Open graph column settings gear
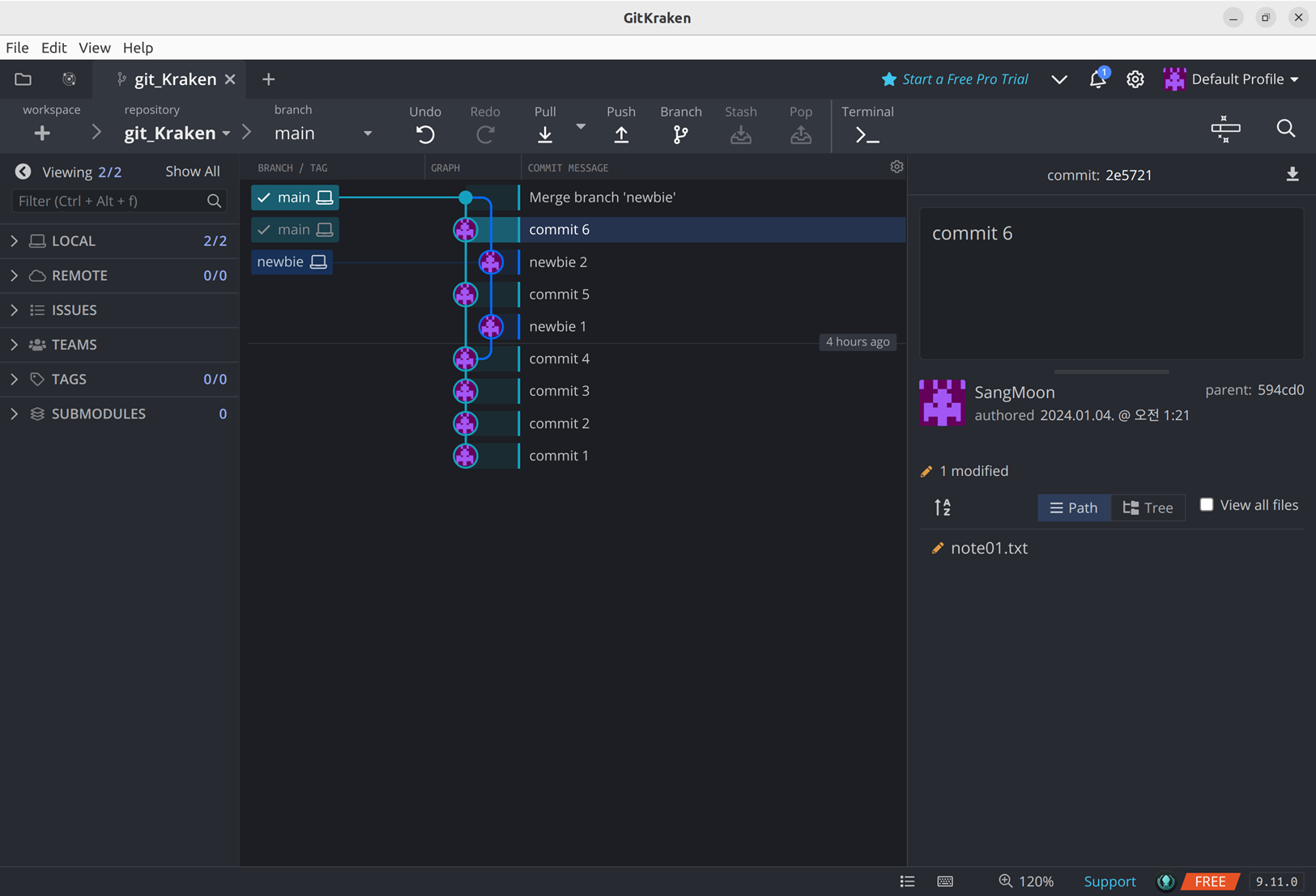The height and width of the screenshot is (896, 1316). point(896,167)
